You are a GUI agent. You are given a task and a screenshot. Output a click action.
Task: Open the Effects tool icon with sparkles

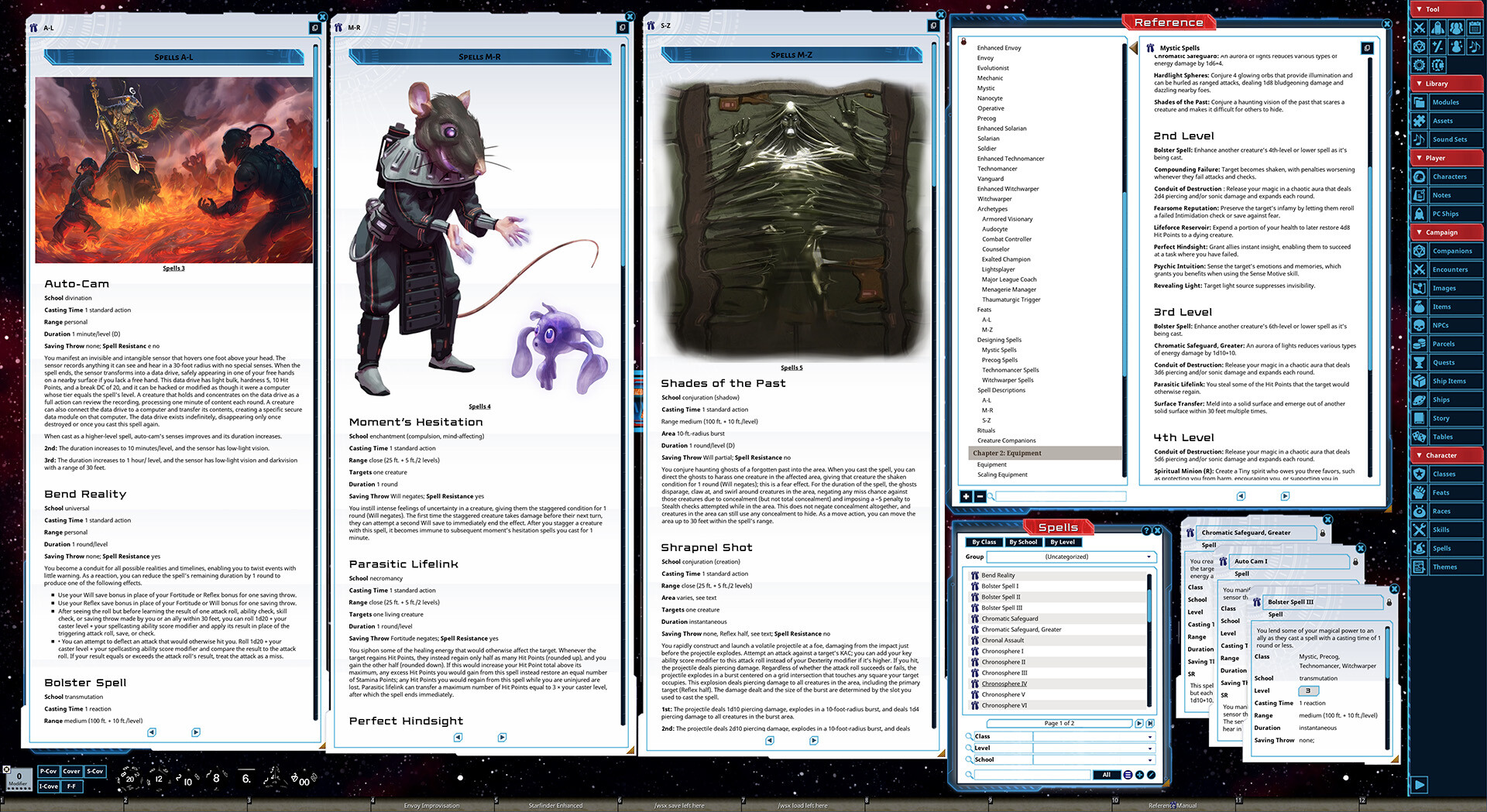pos(1457,46)
